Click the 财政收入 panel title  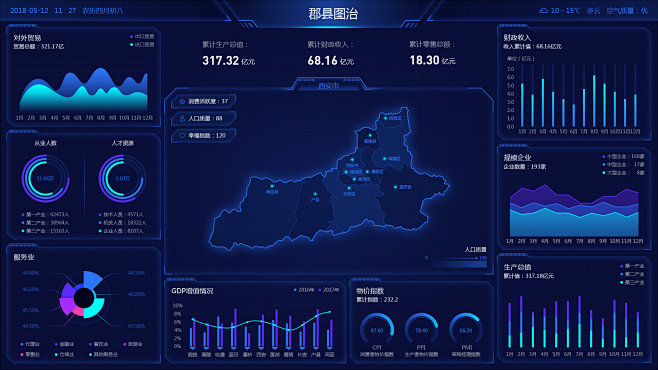pos(517,38)
